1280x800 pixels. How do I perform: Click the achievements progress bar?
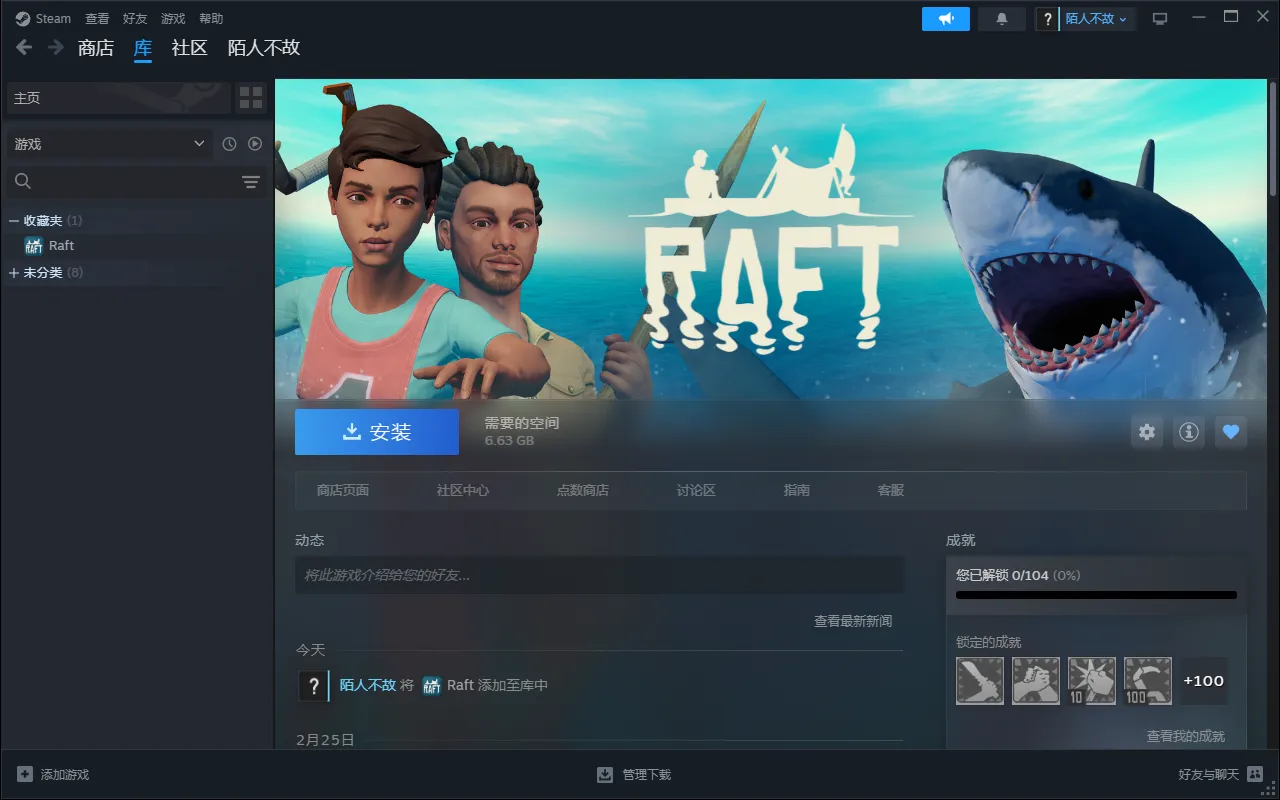click(1096, 595)
